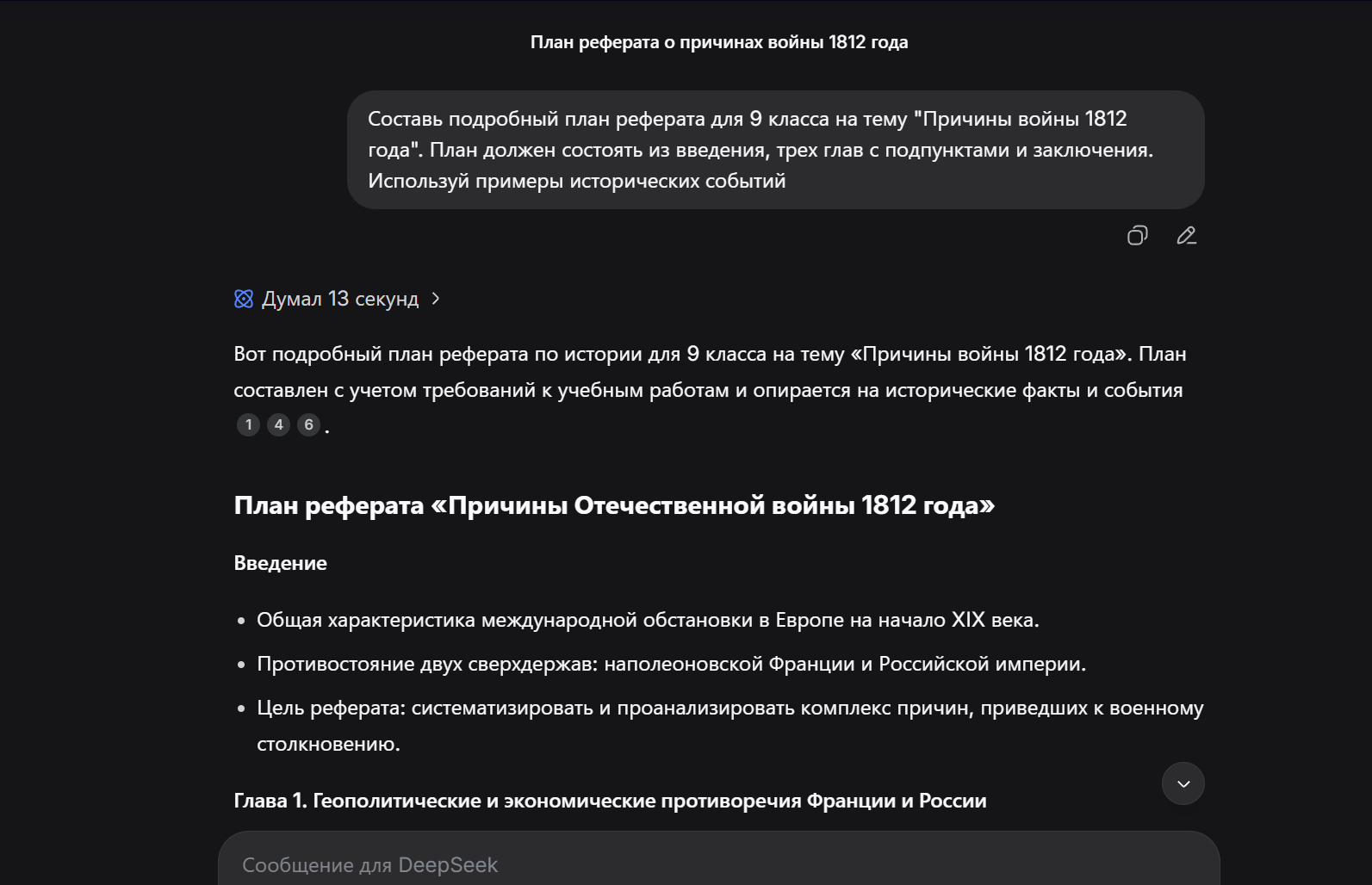Focus the "Сообщение для DeepSeek" input field
Image resolution: width=1372 pixels, height=885 pixels.
pyautogui.click(x=603, y=864)
